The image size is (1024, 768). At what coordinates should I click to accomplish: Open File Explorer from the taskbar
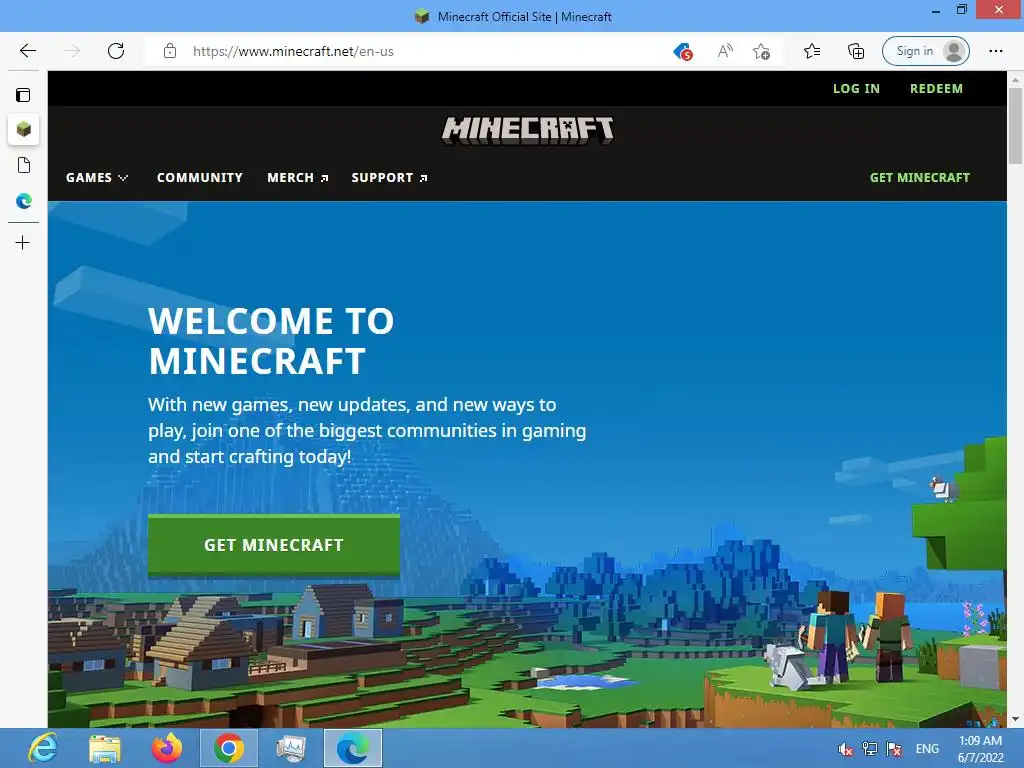click(104, 748)
